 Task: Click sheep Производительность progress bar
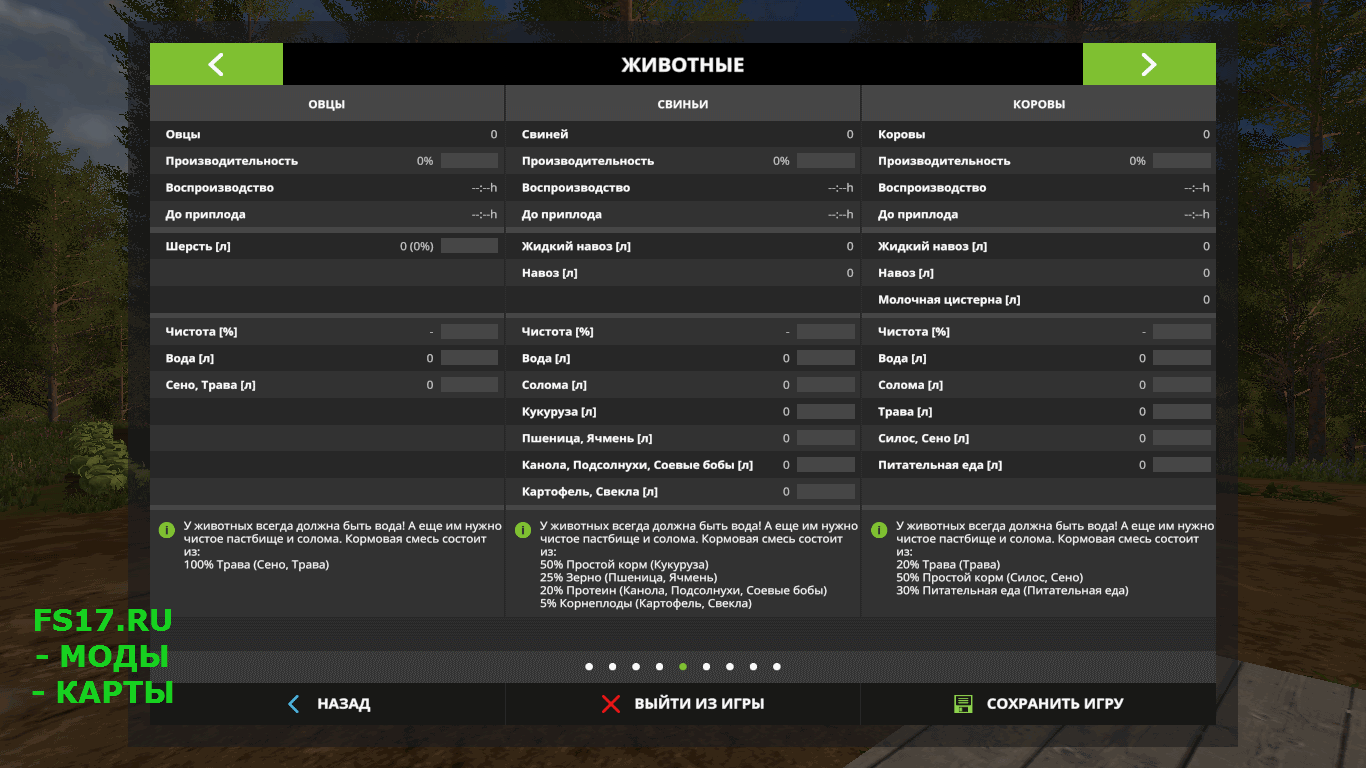(x=469, y=161)
